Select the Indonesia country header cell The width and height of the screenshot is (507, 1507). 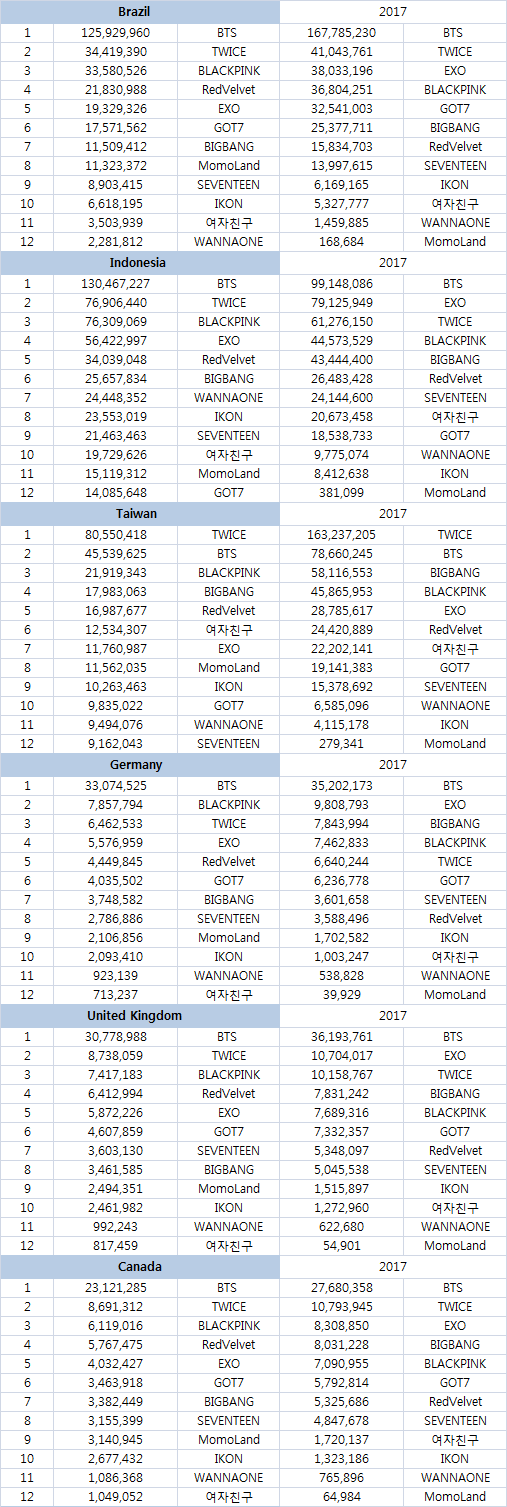coord(141,264)
